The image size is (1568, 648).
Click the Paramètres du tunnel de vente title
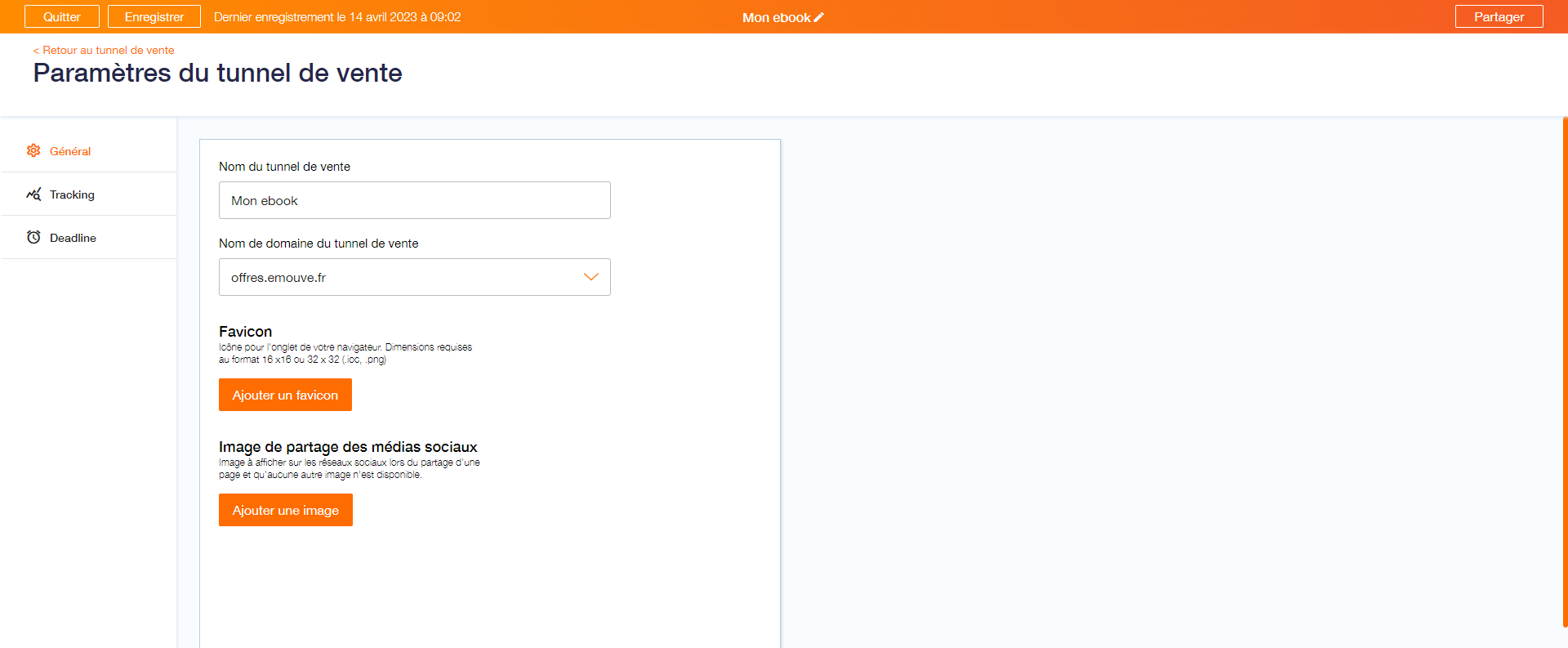tap(217, 73)
